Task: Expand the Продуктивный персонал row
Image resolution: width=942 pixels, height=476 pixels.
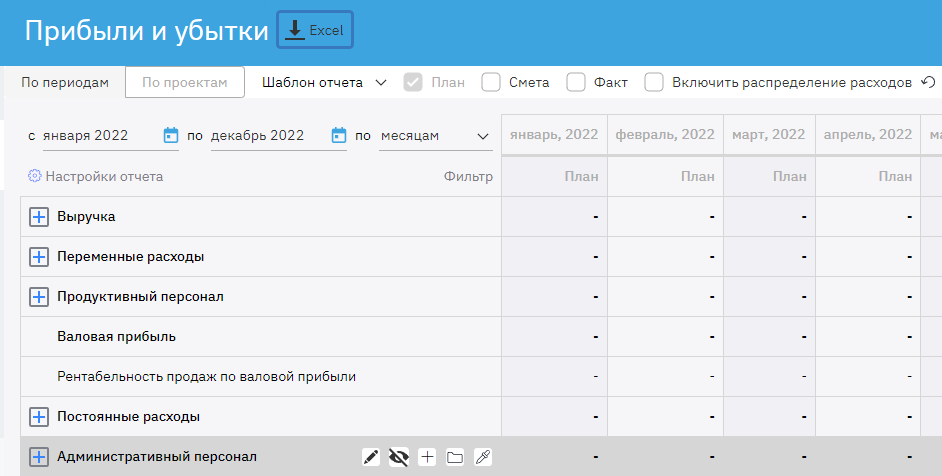Action: click(x=39, y=296)
